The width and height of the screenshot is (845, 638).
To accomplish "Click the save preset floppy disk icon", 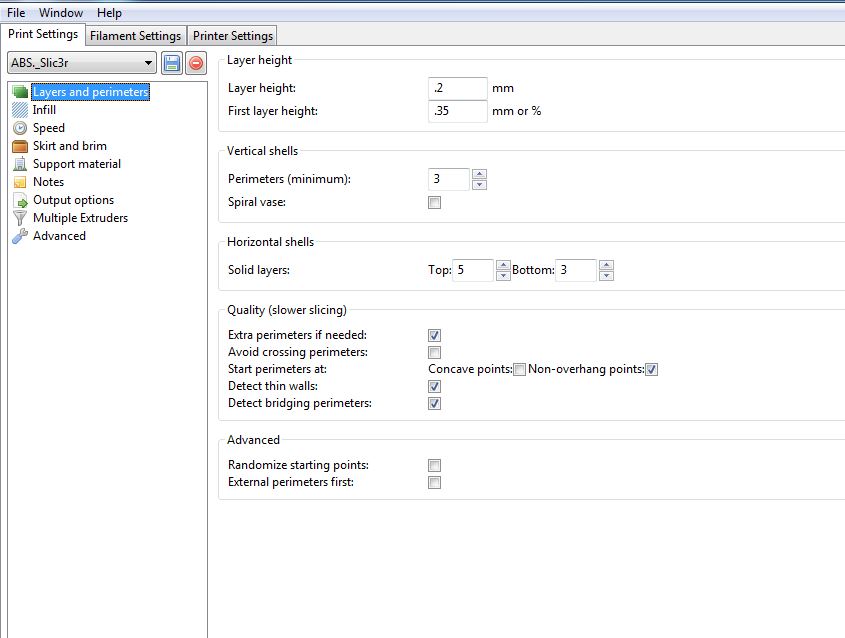I will pos(172,63).
